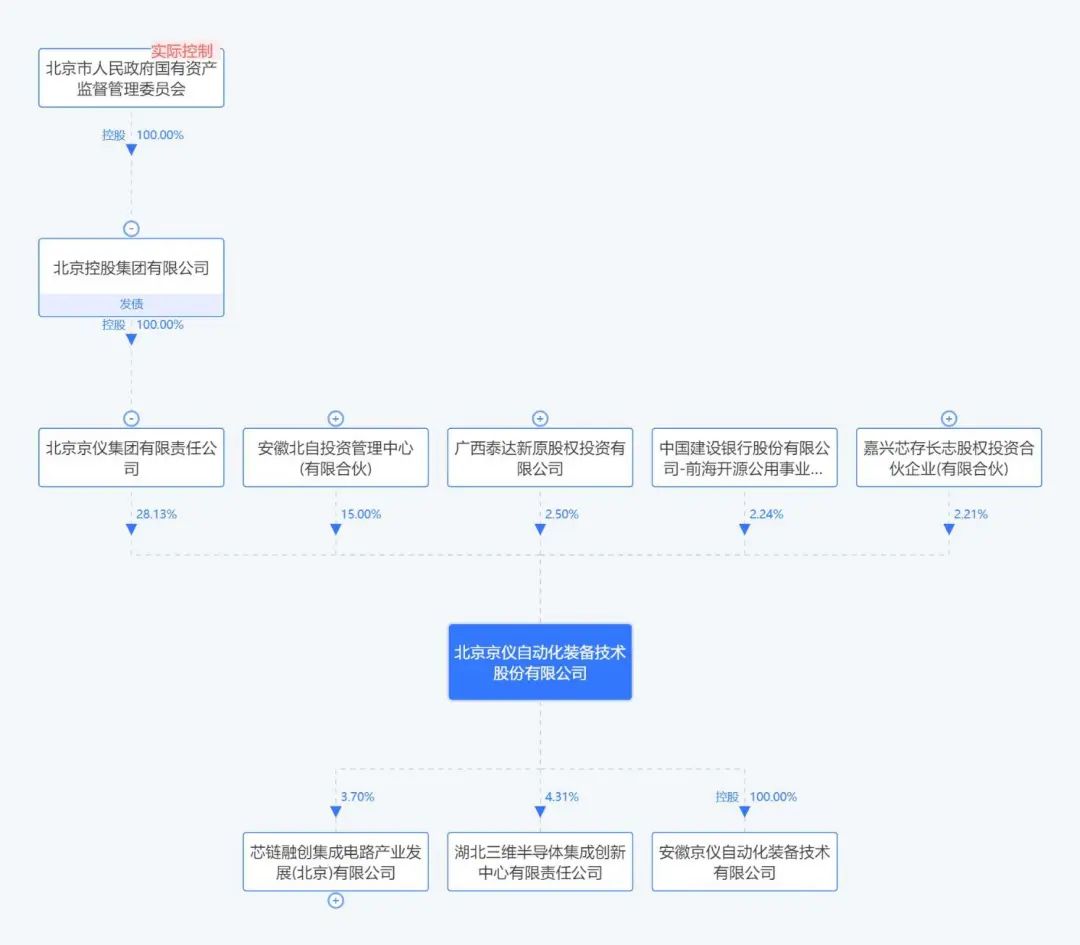Click 15.00% shareholding value
The width and height of the screenshot is (1080, 945).
click(361, 515)
